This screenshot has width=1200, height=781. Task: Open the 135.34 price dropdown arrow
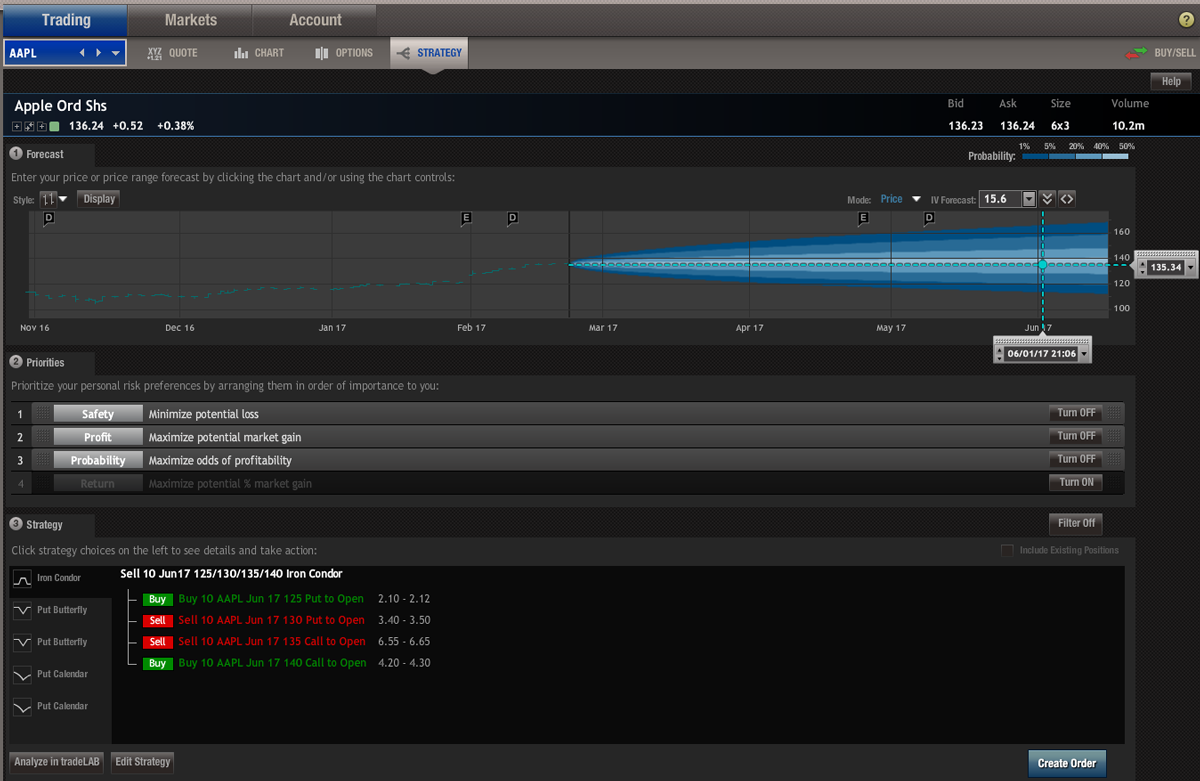pyautogui.click(x=1190, y=267)
